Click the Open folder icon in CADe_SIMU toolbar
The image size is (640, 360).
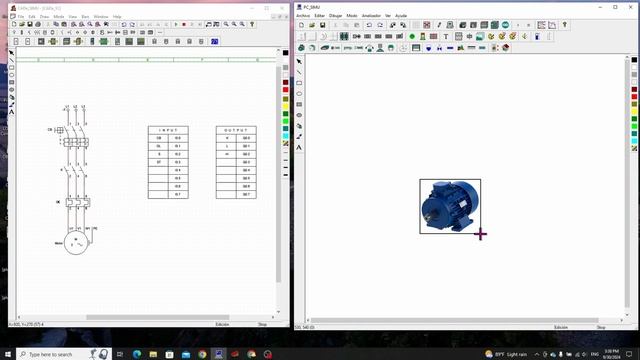(22, 24)
